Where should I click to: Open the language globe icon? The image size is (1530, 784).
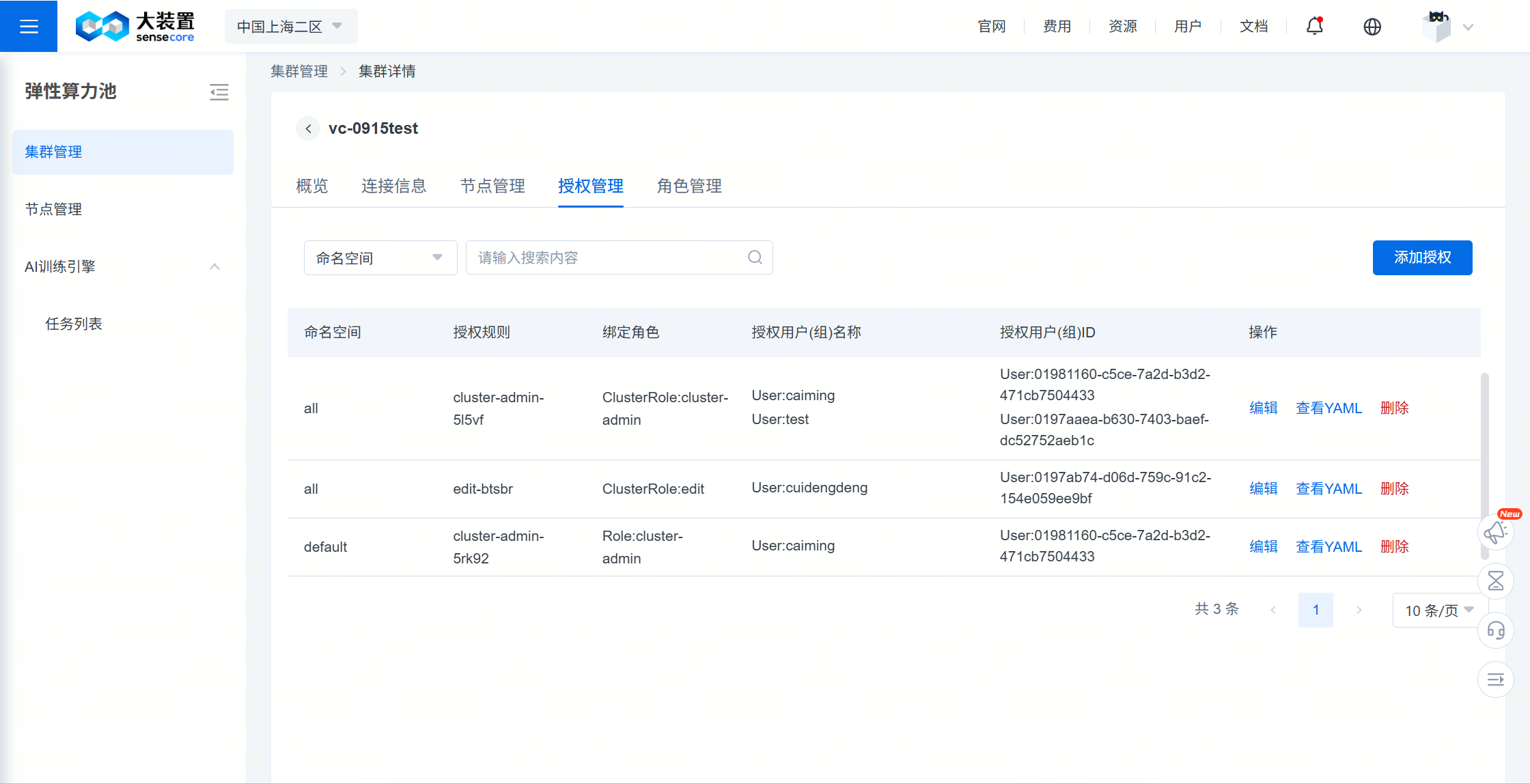[1372, 26]
